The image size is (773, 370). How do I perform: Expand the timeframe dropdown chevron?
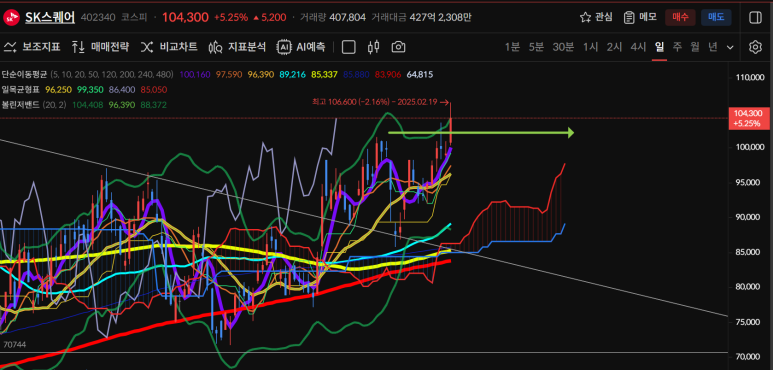730,47
